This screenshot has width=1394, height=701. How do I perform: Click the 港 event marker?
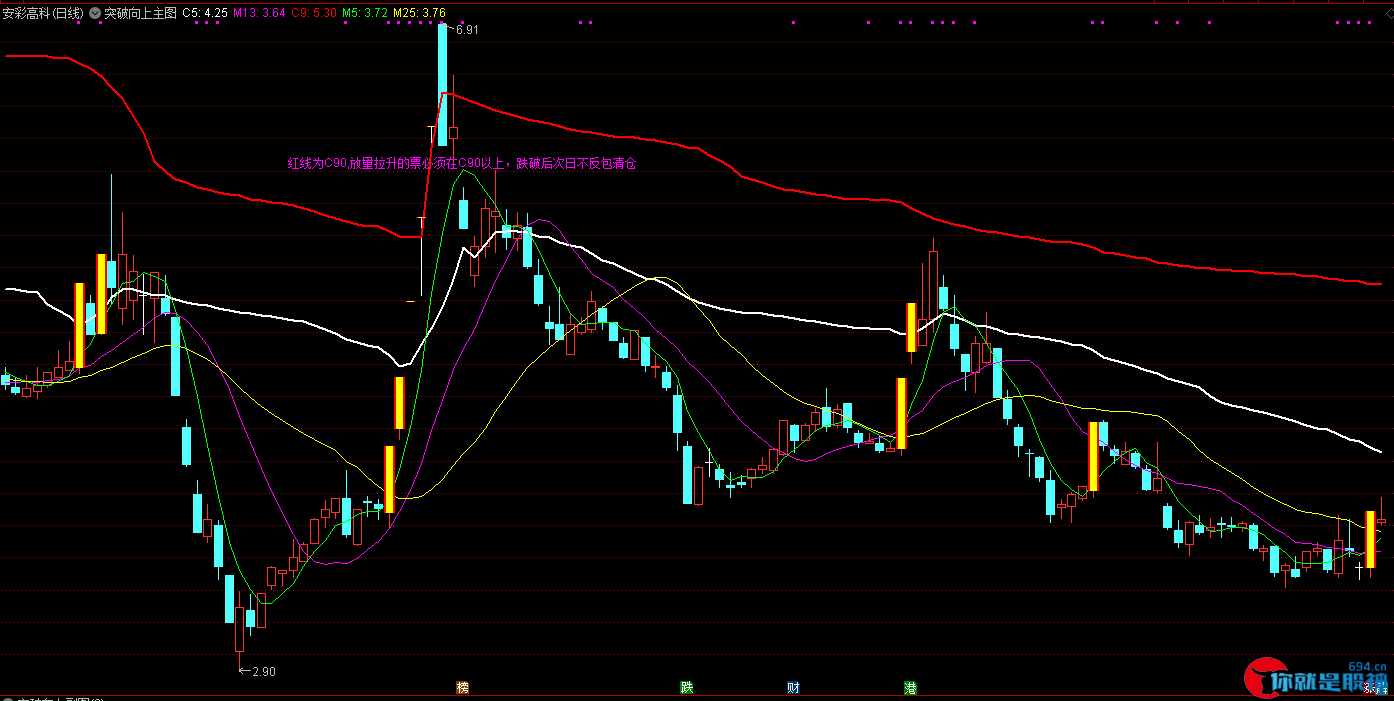(x=910, y=688)
